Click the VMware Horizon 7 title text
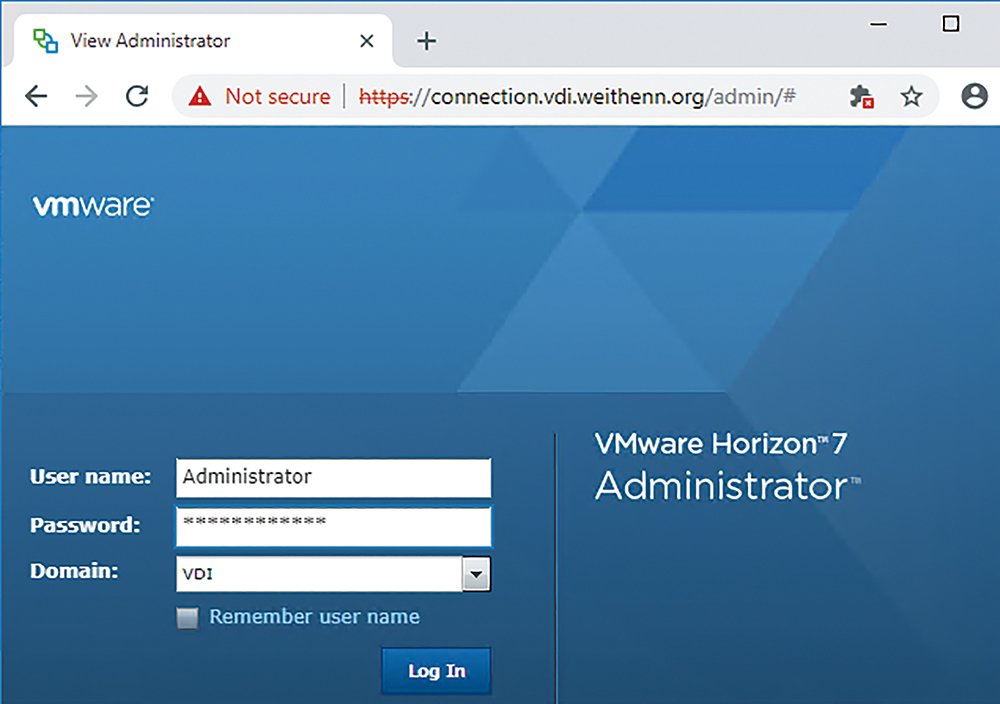 (721, 444)
